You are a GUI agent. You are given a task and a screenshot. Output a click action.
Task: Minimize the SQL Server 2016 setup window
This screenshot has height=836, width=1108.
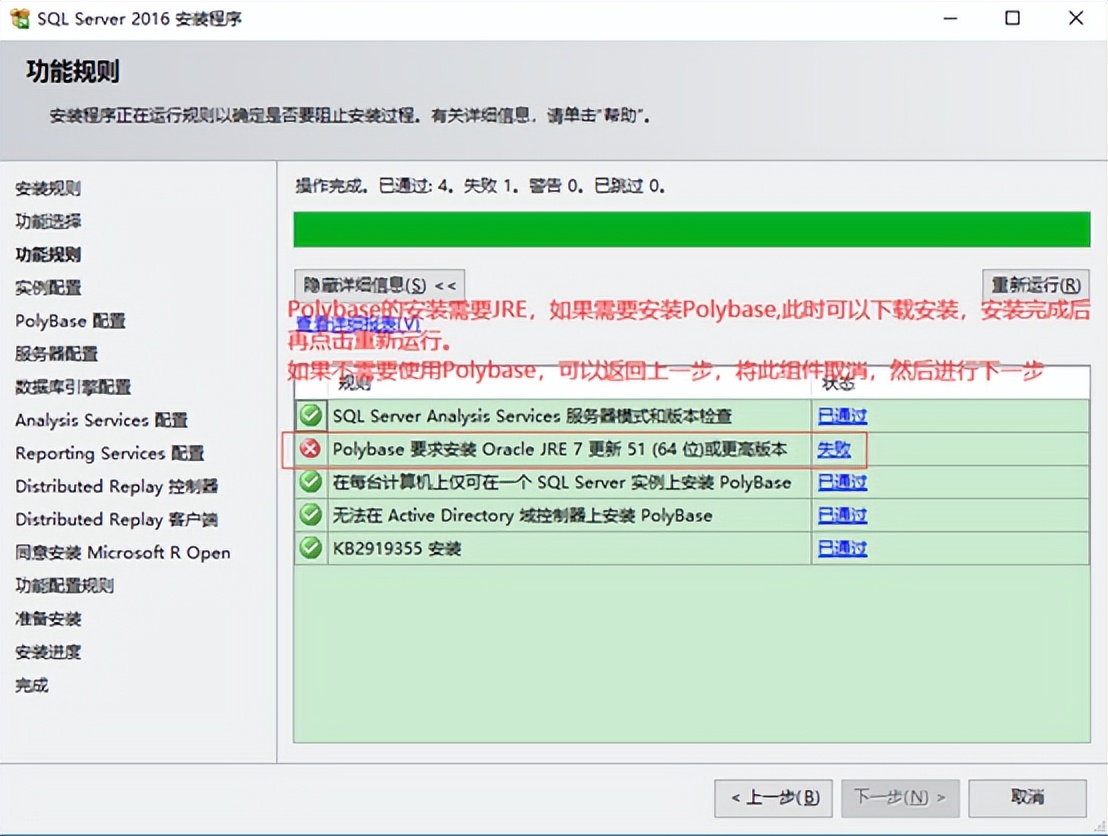coord(950,18)
